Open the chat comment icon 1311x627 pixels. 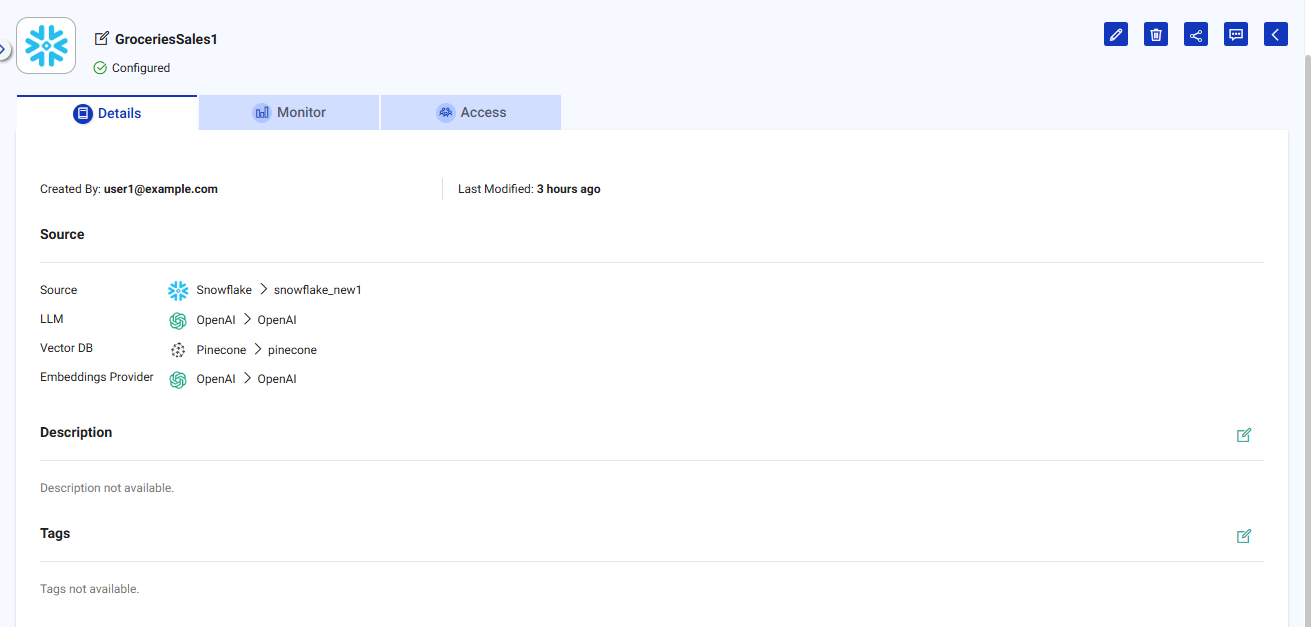tap(1236, 35)
